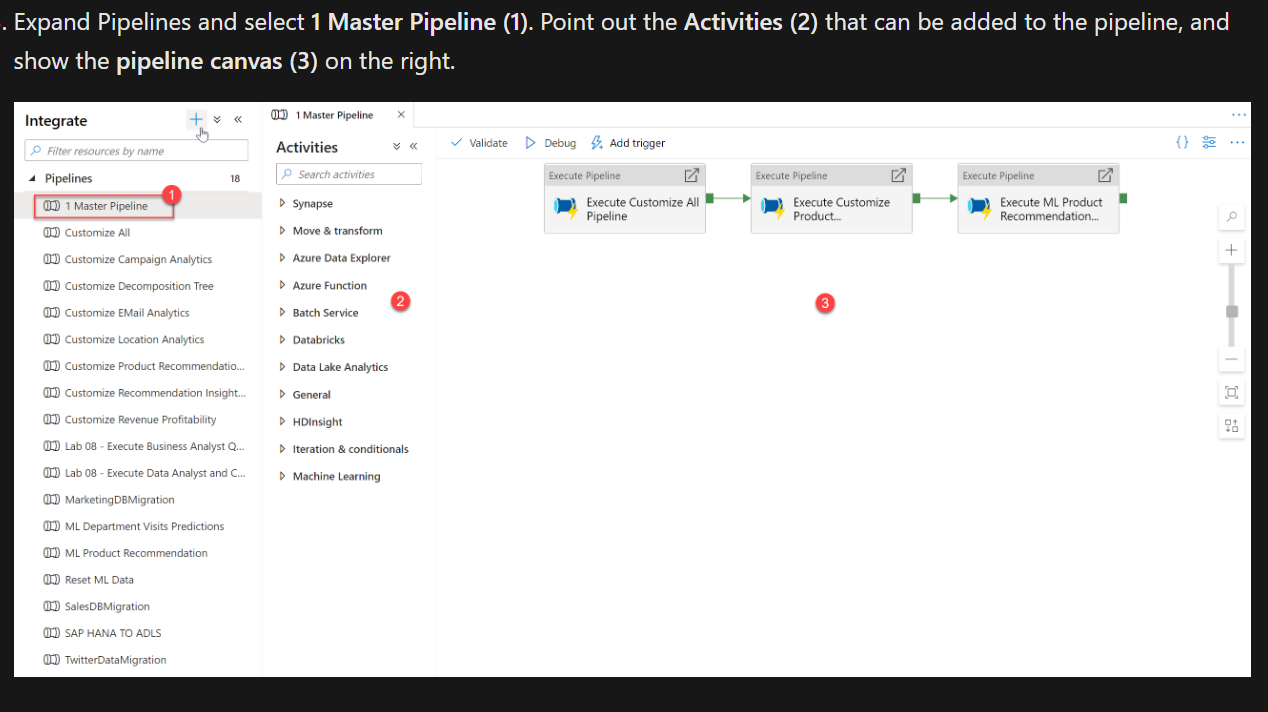The image size is (1268, 712).
Task: Open Customize Decomposition Tree pipeline
Action: 139,286
